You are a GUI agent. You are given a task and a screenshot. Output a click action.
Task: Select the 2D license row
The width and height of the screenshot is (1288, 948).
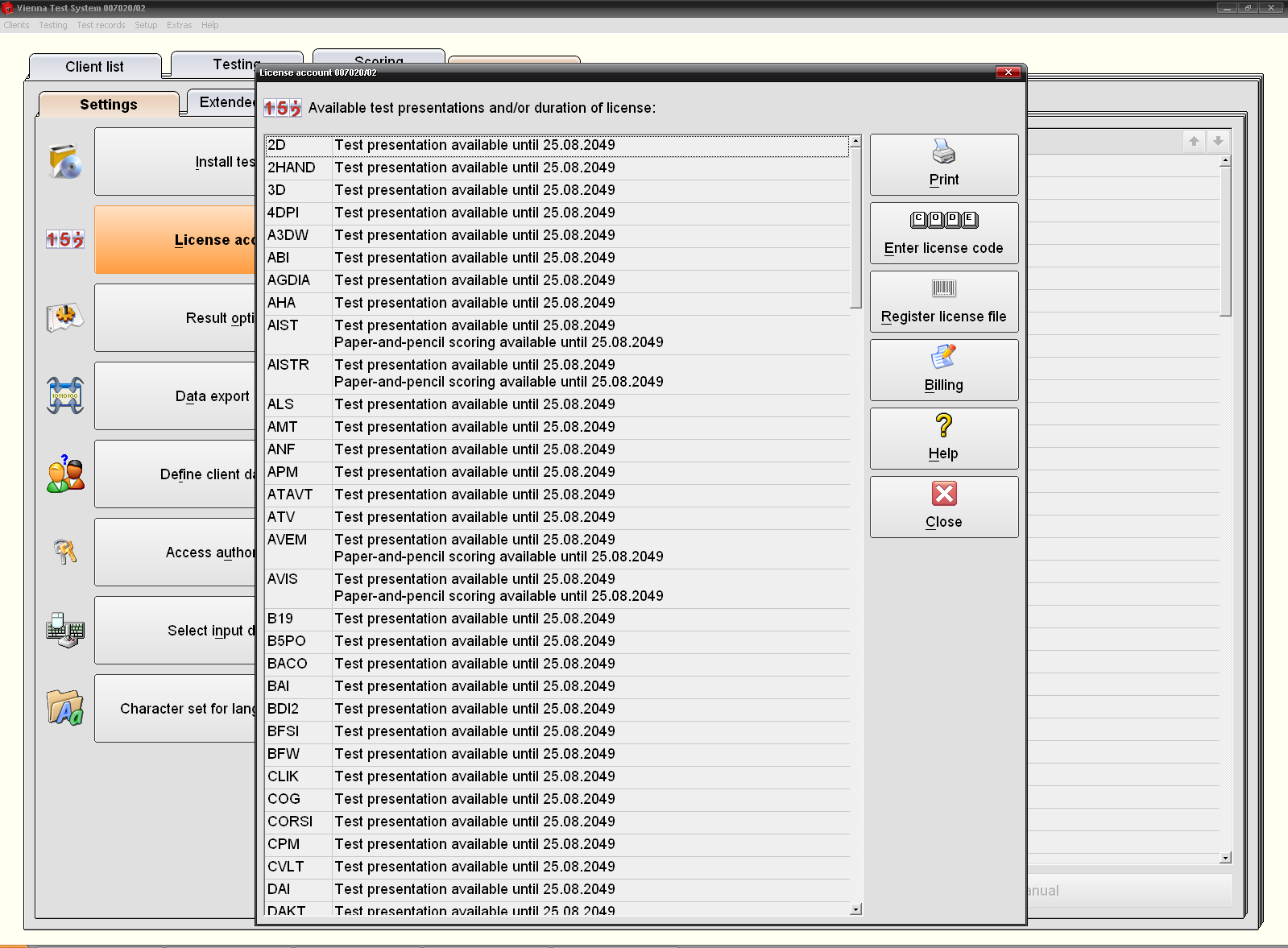point(557,145)
